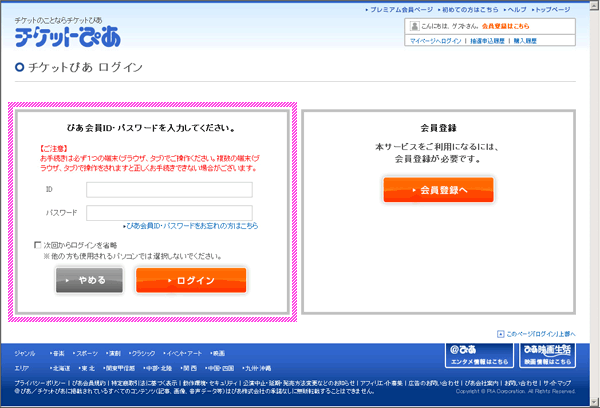
Task: Click このページ「ログイン」上部へ link
Action: tap(541, 334)
